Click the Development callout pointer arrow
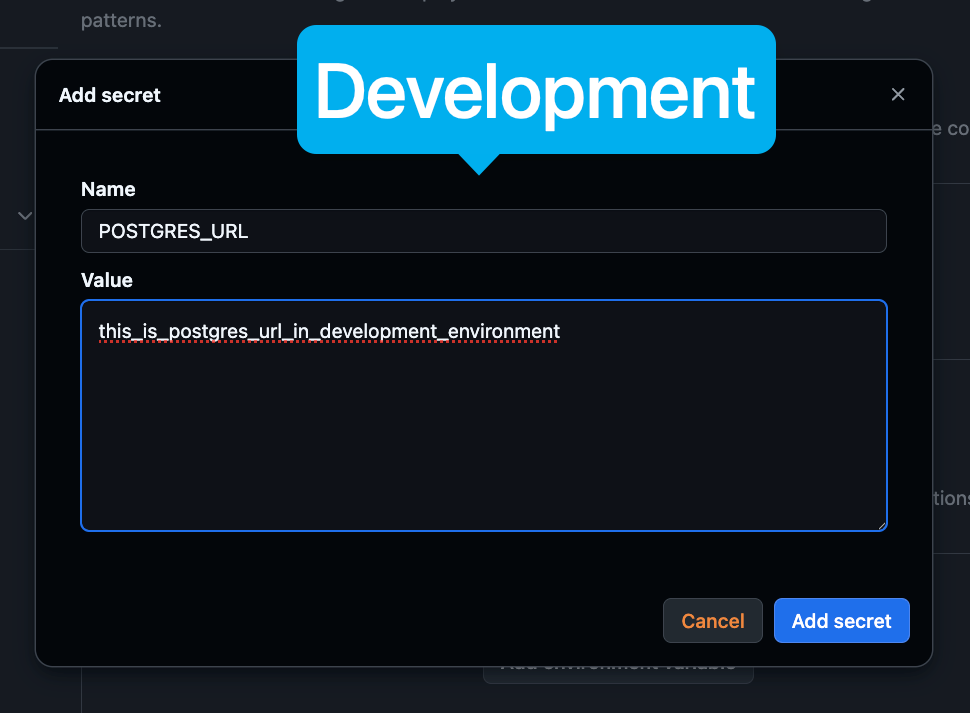970x713 pixels. pyautogui.click(x=478, y=163)
